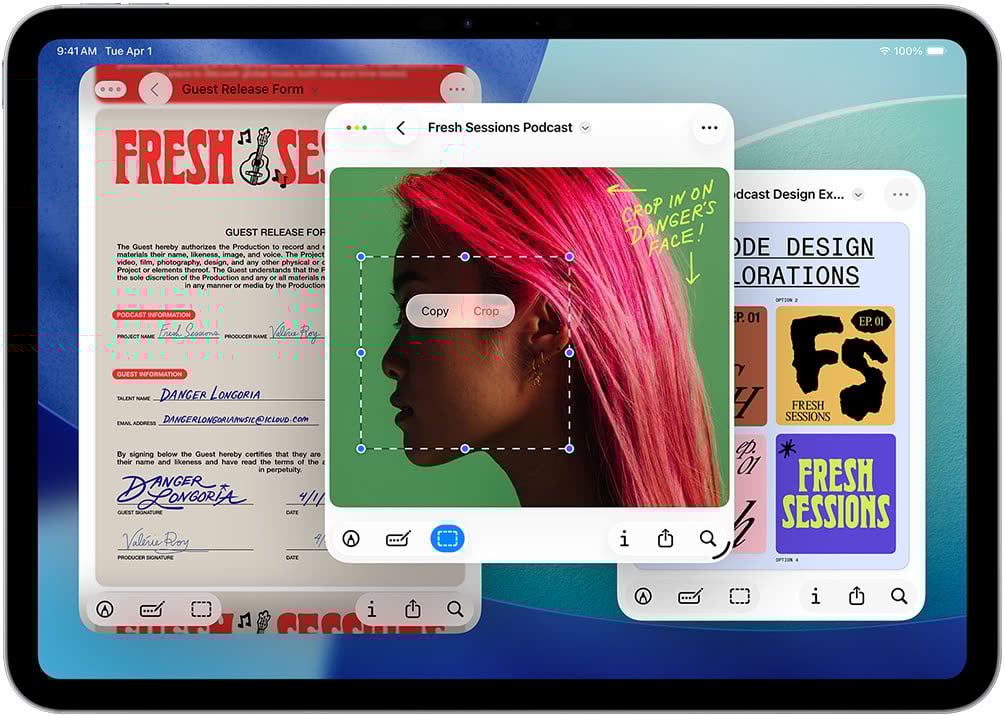This screenshot has height=716, width=1004.
Task: Expand the Guest Release Form title dropdown
Action: pyautogui.click(x=315, y=90)
